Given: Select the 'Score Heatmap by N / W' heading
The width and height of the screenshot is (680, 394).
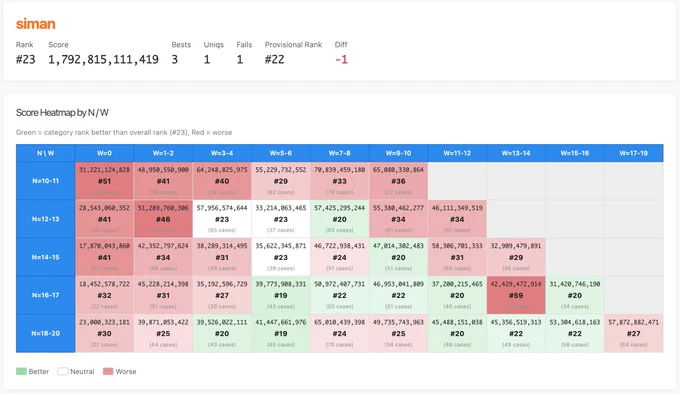Looking at the screenshot, I should pyautogui.click(x=62, y=113).
